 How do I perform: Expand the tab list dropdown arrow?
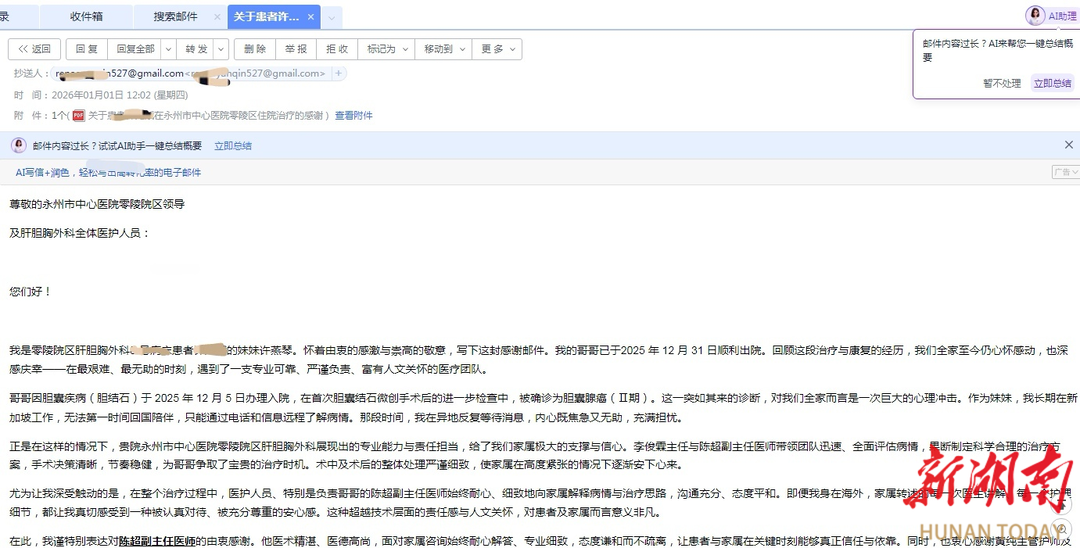pos(332,17)
